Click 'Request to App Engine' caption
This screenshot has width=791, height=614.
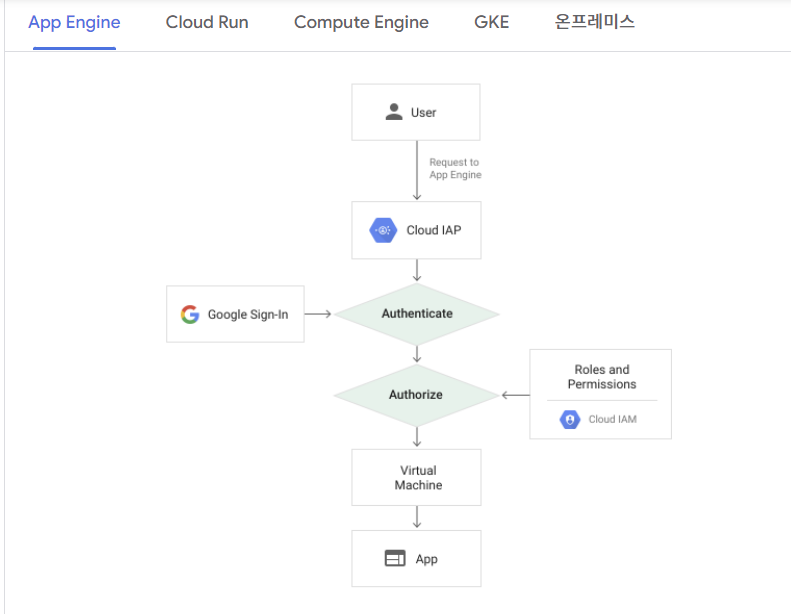455,169
